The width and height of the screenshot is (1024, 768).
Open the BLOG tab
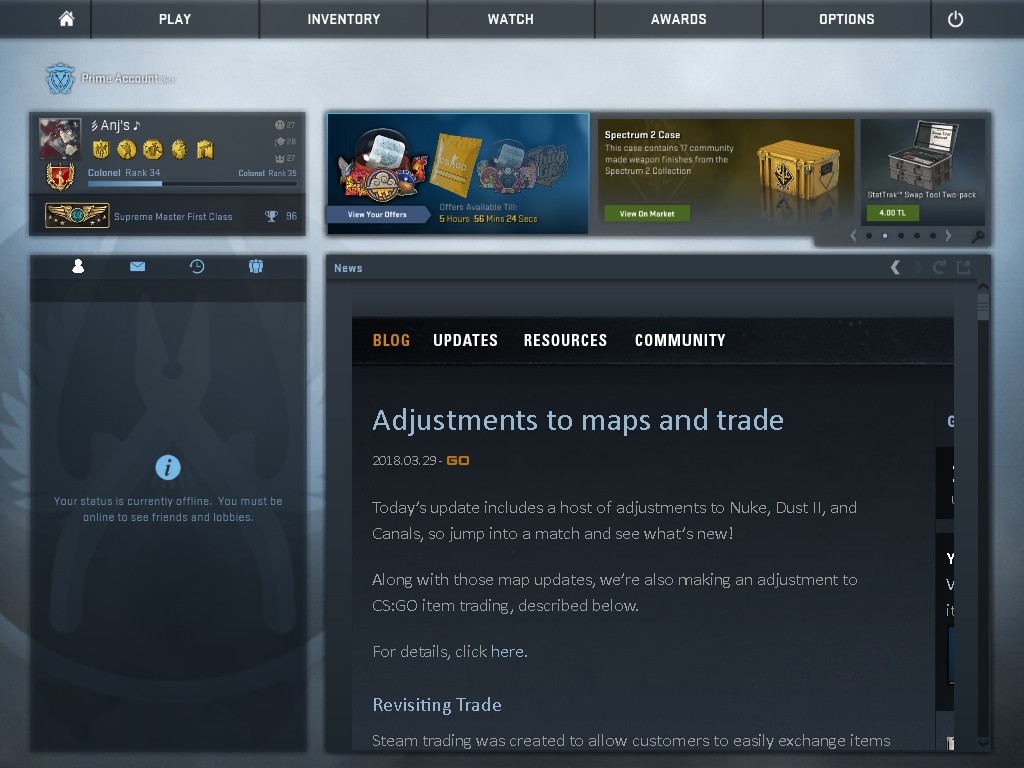point(391,340)
